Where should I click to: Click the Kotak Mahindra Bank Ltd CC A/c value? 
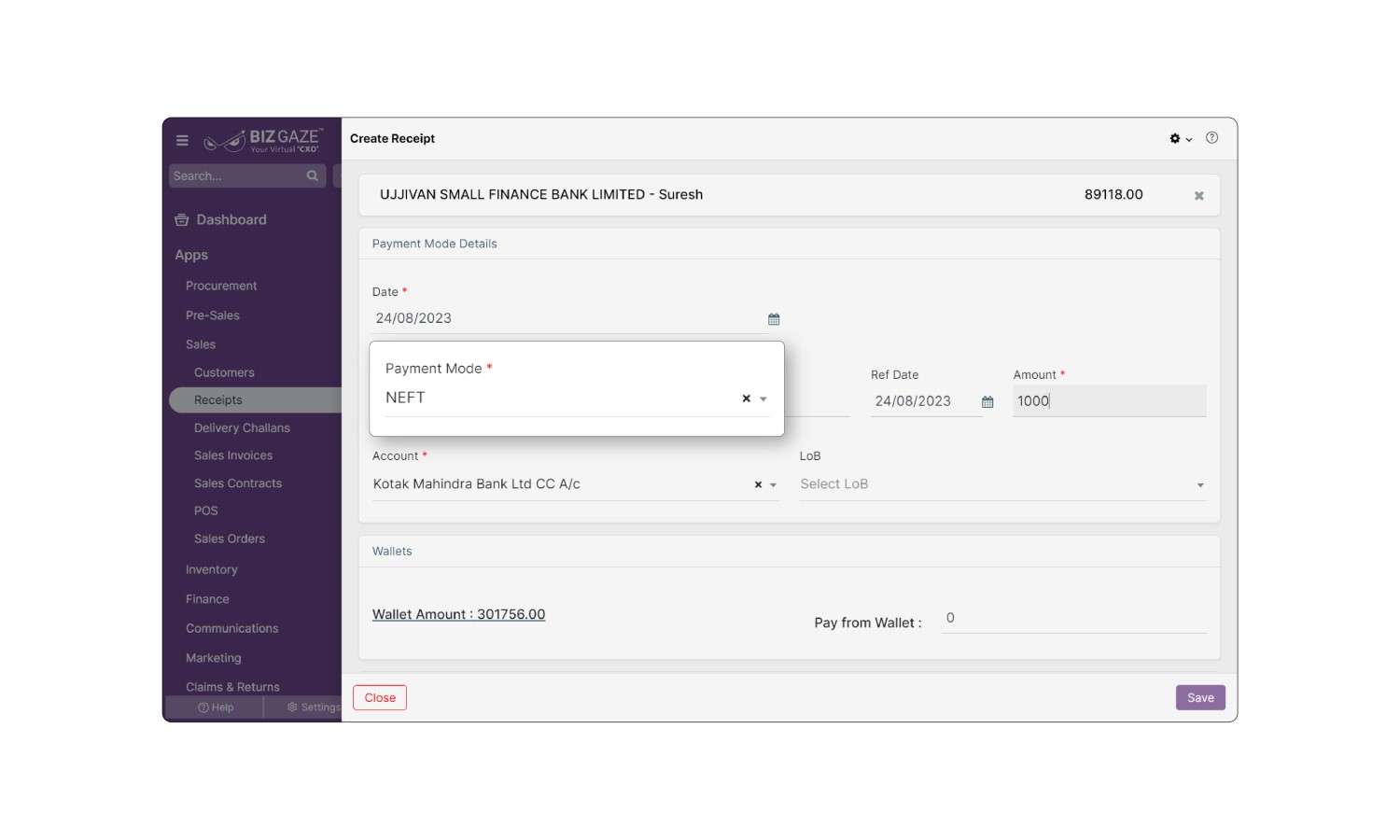[477, 483]
